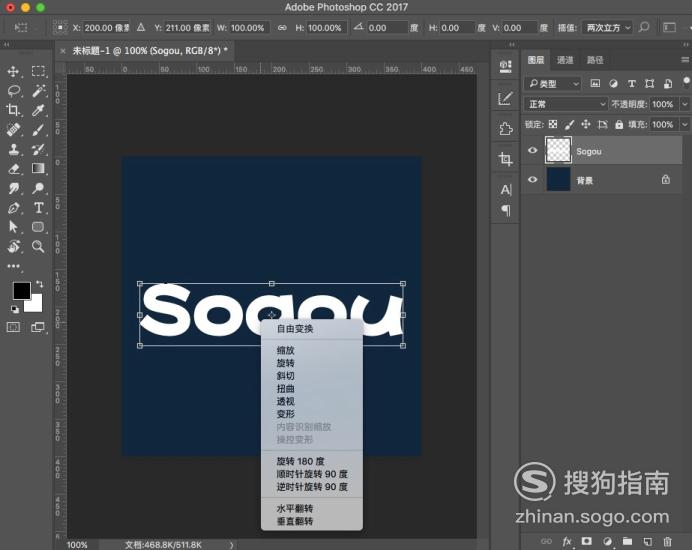Toggle pixel layer filter
Viewport: 692px width, 550px height.
[x=595, y=83]
